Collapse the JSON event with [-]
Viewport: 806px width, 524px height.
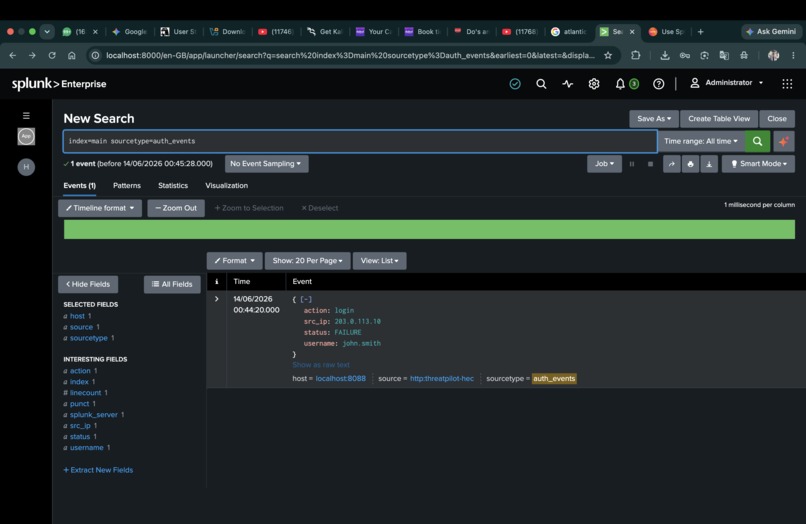[x=306, y=299]
